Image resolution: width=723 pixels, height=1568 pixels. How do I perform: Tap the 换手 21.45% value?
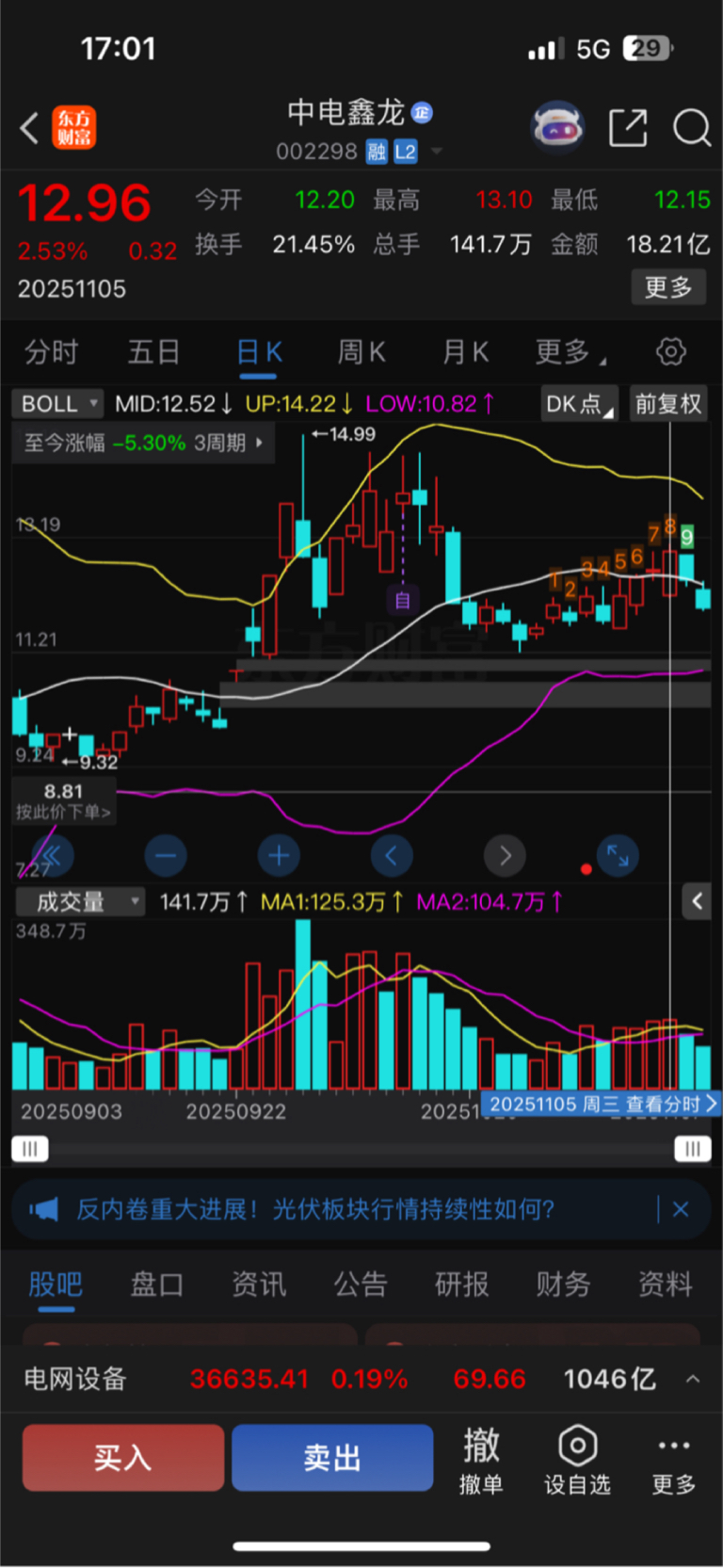tap(313, 245)
